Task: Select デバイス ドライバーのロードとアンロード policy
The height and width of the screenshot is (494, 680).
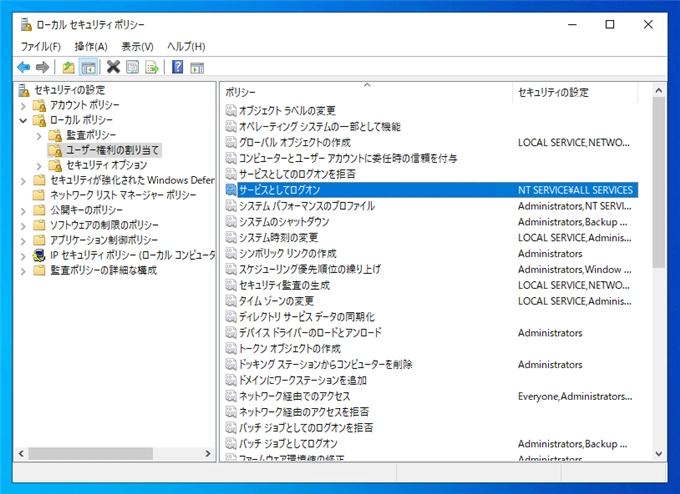Action: 311,333
